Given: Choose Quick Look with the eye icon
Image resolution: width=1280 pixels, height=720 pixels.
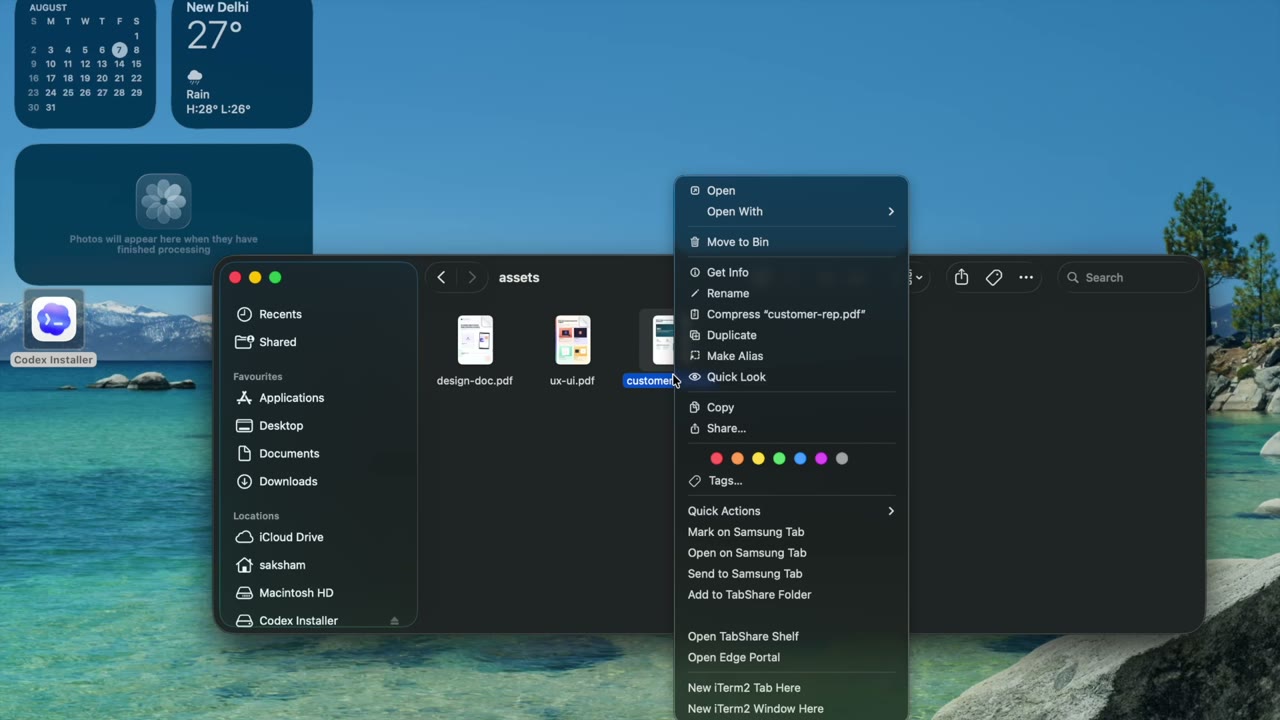Looking at the screenshot, I should (x=791, y=377).
